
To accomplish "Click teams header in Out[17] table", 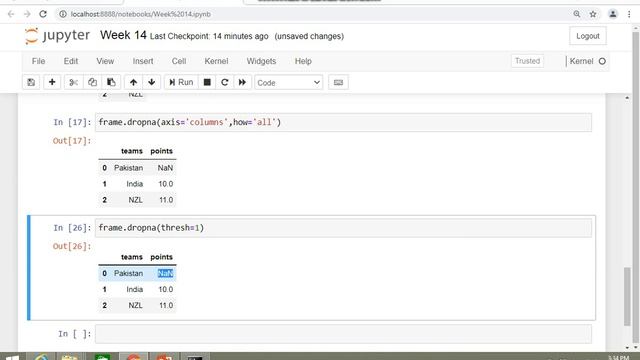I will pyautogui.click(x=131, y=151).
